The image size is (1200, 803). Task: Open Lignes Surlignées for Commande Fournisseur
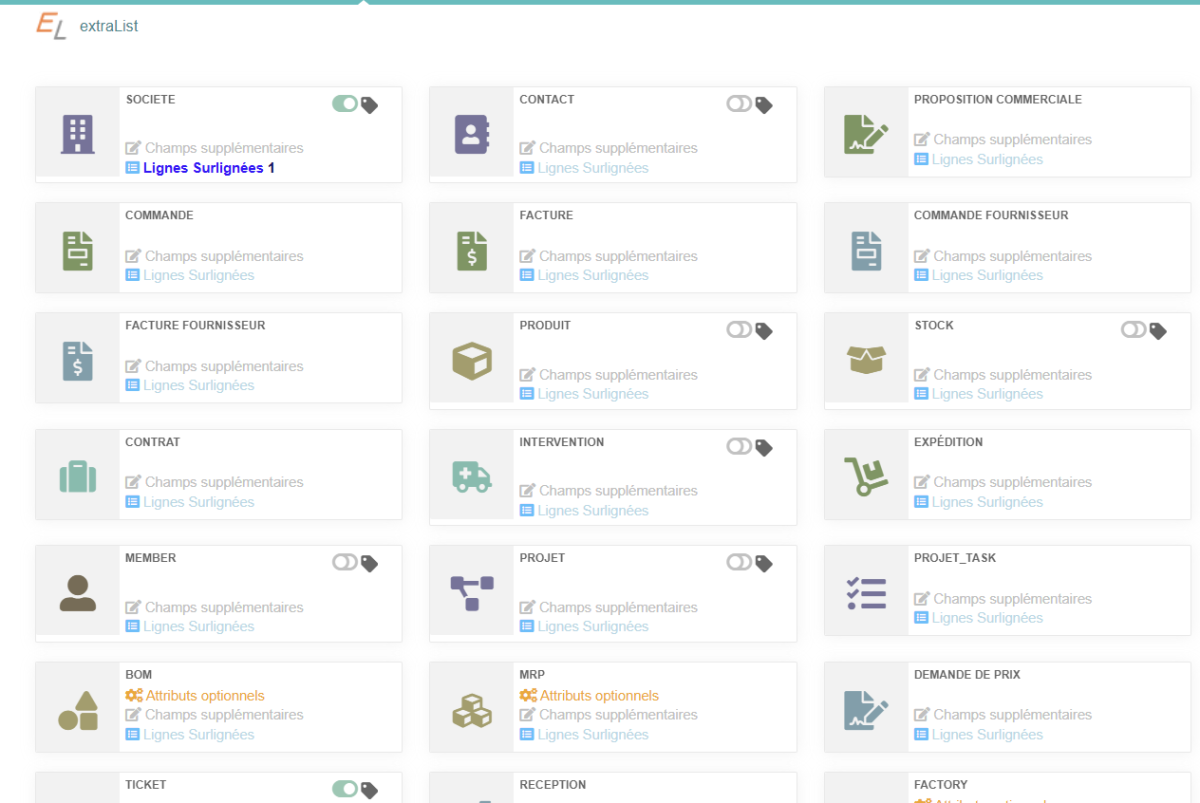(986, 275)
